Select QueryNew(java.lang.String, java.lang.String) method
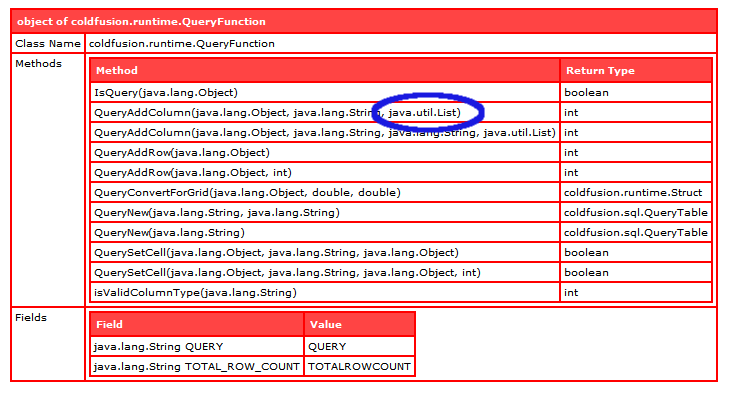The height and width of the screenshot is (400, 737). (x=325, y=212)
